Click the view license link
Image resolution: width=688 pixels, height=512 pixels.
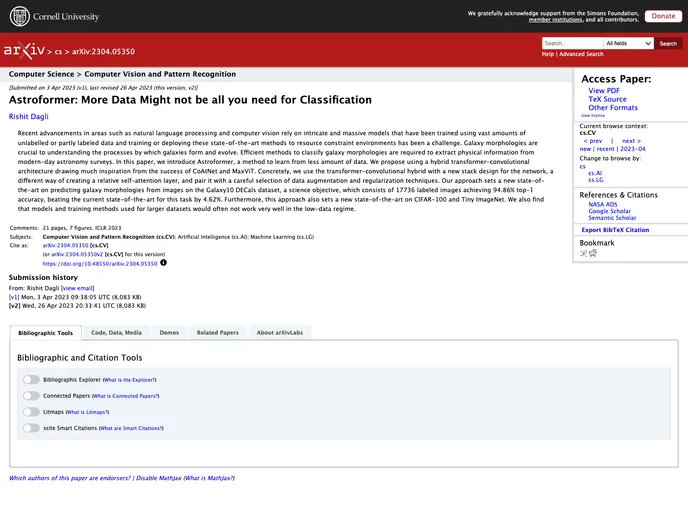[x=593, y=115]
